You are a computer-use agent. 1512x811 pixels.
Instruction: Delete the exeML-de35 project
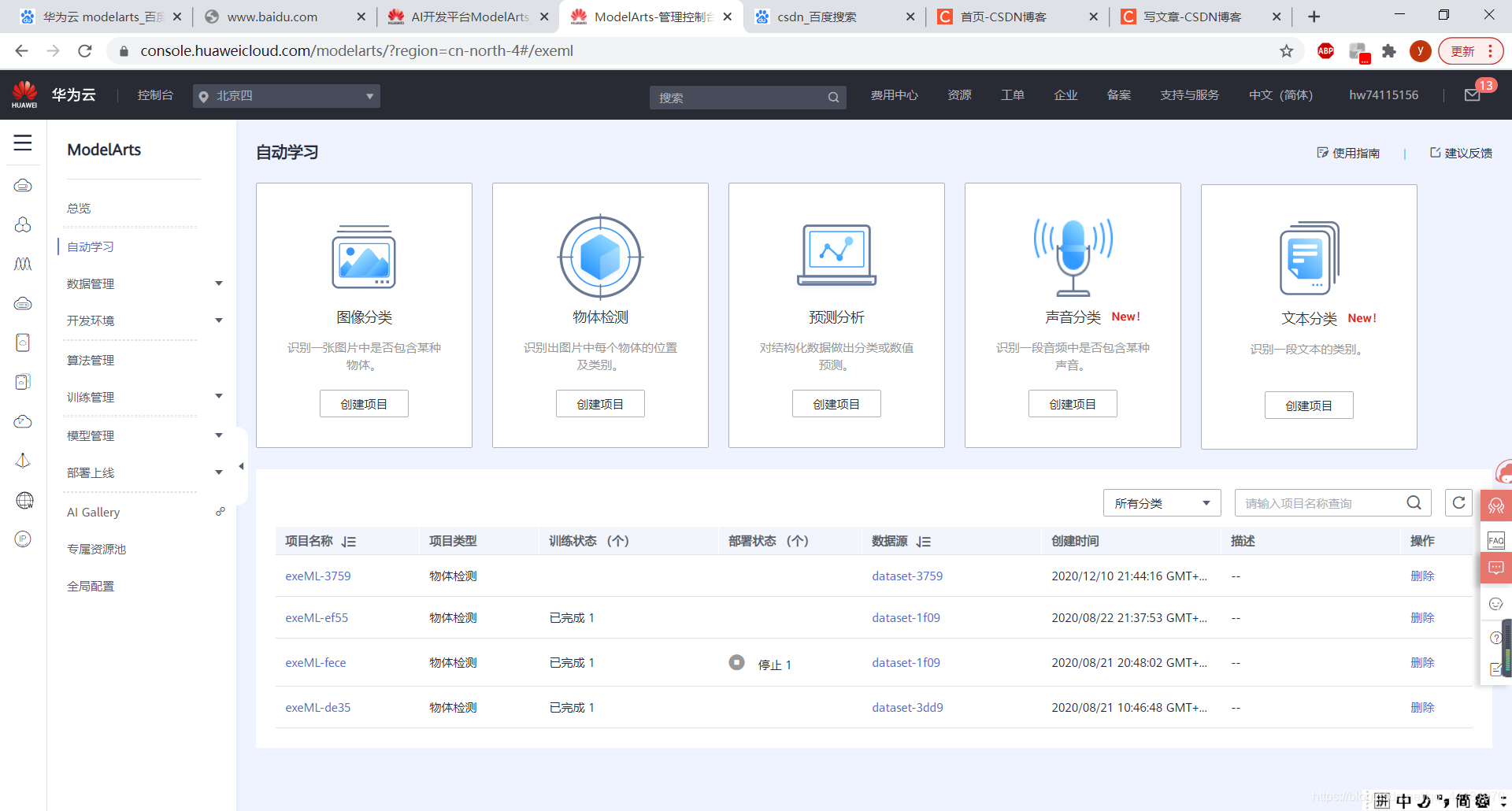coord(1422,707)
